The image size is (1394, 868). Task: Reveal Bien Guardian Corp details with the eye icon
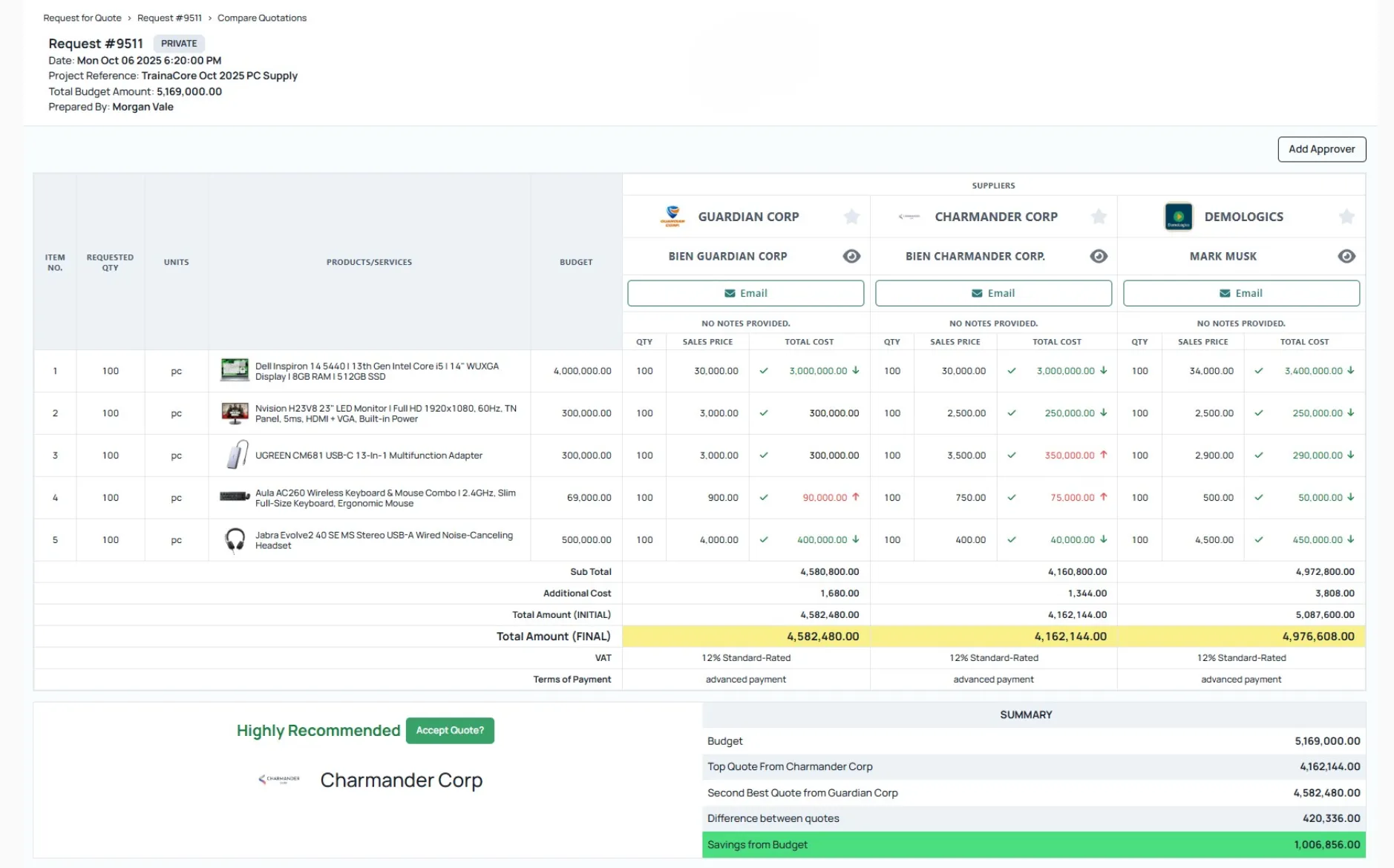tap(851, 256)
